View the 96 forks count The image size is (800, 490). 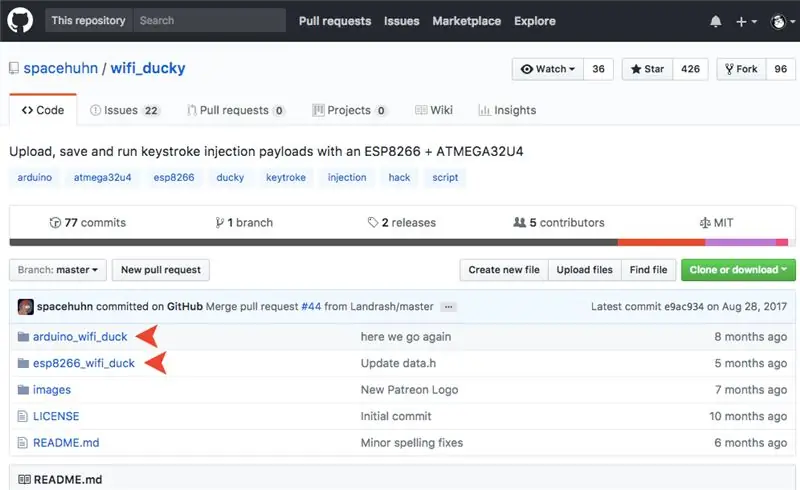point(781,69)
